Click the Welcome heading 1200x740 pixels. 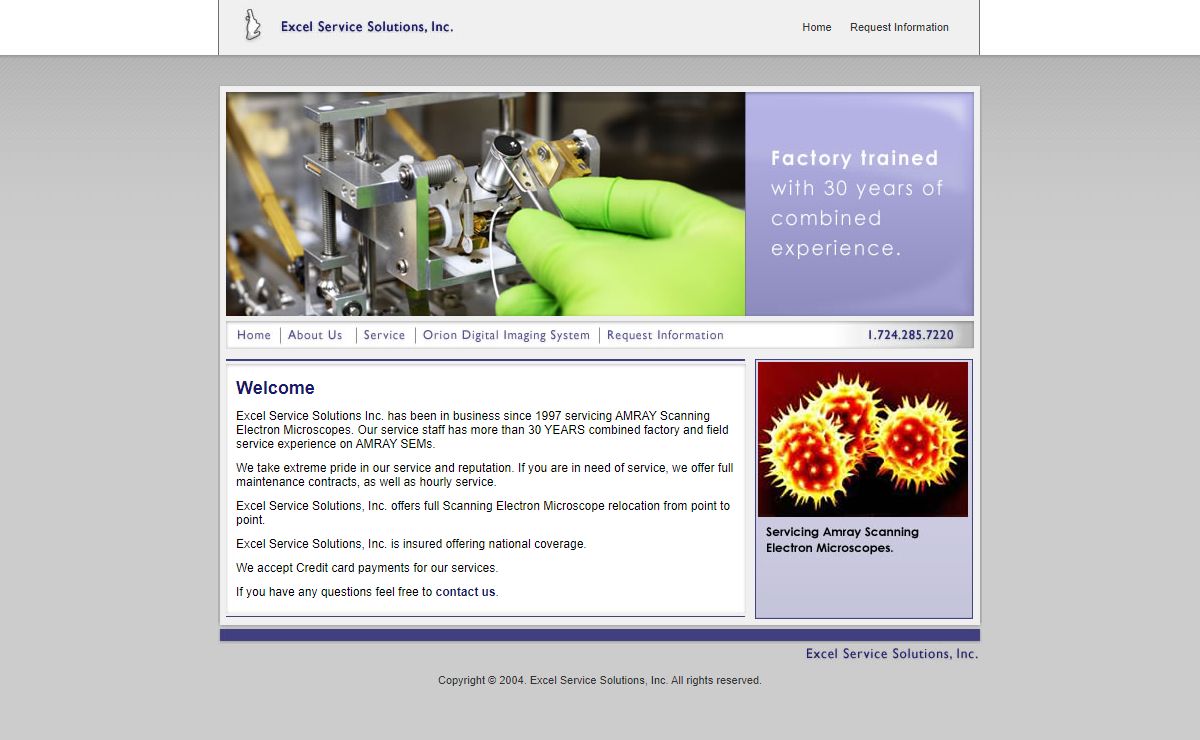tap(275, 388)
